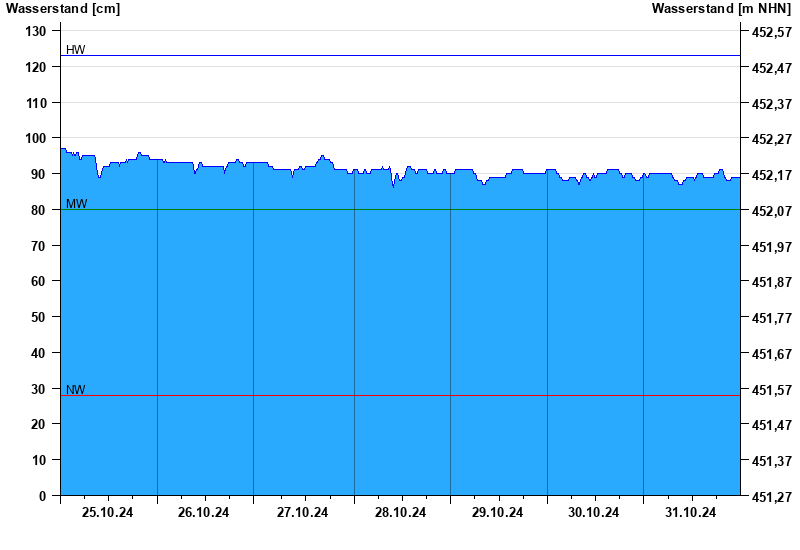
Task: Select the 31.10.24 date label
Action: (x=691, y=513)
